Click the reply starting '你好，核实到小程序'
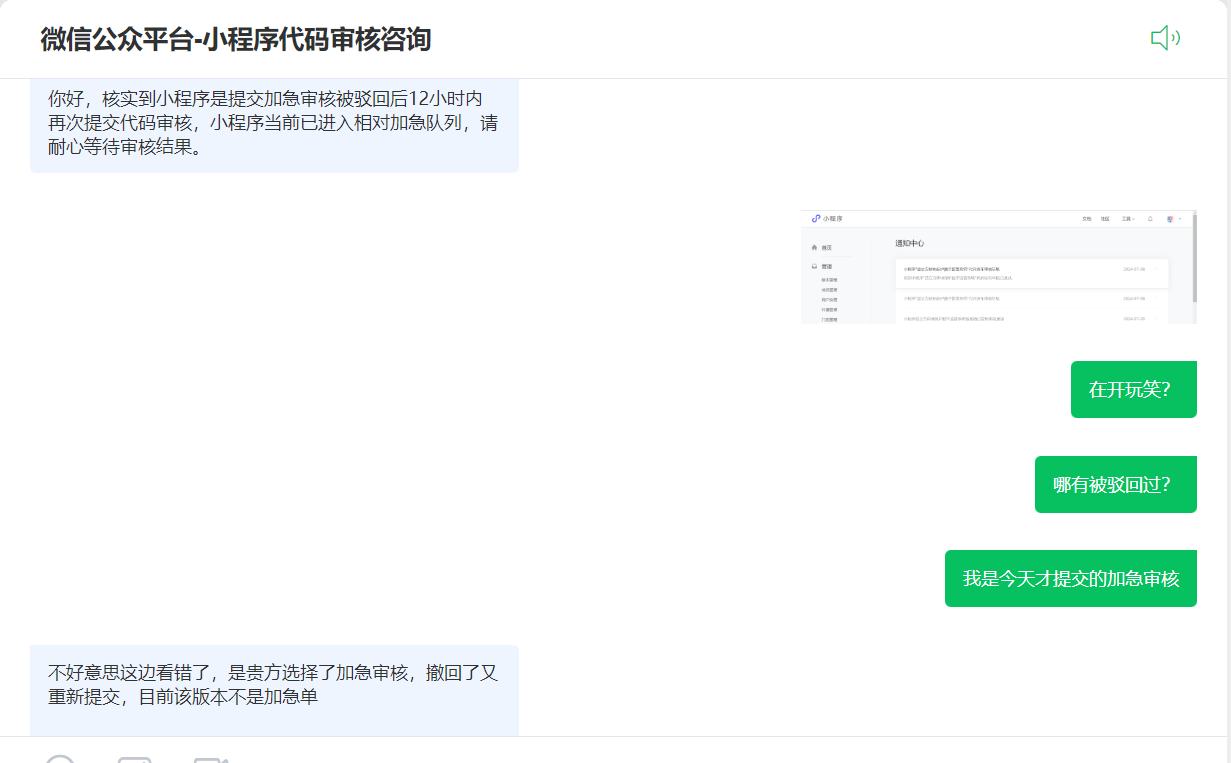 pos(274,125)
